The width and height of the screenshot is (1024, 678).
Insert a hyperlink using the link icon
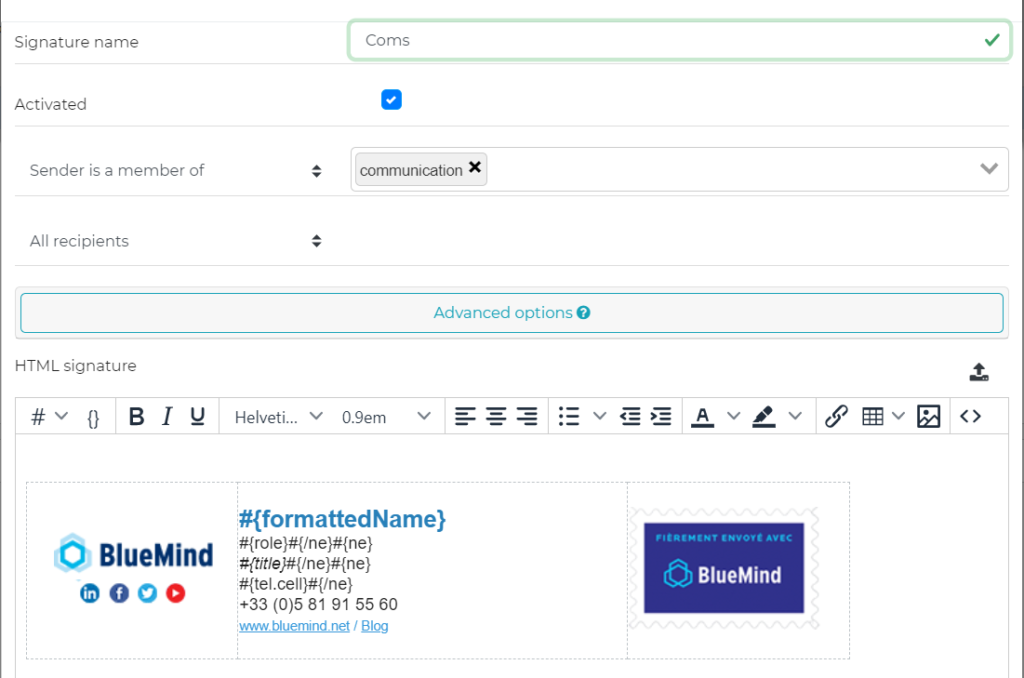836,416
